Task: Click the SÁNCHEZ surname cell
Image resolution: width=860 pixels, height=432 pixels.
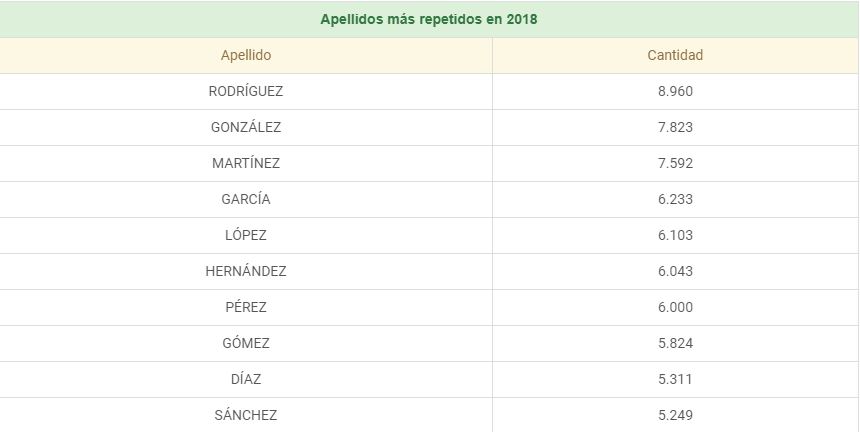Action: point(246,415)
